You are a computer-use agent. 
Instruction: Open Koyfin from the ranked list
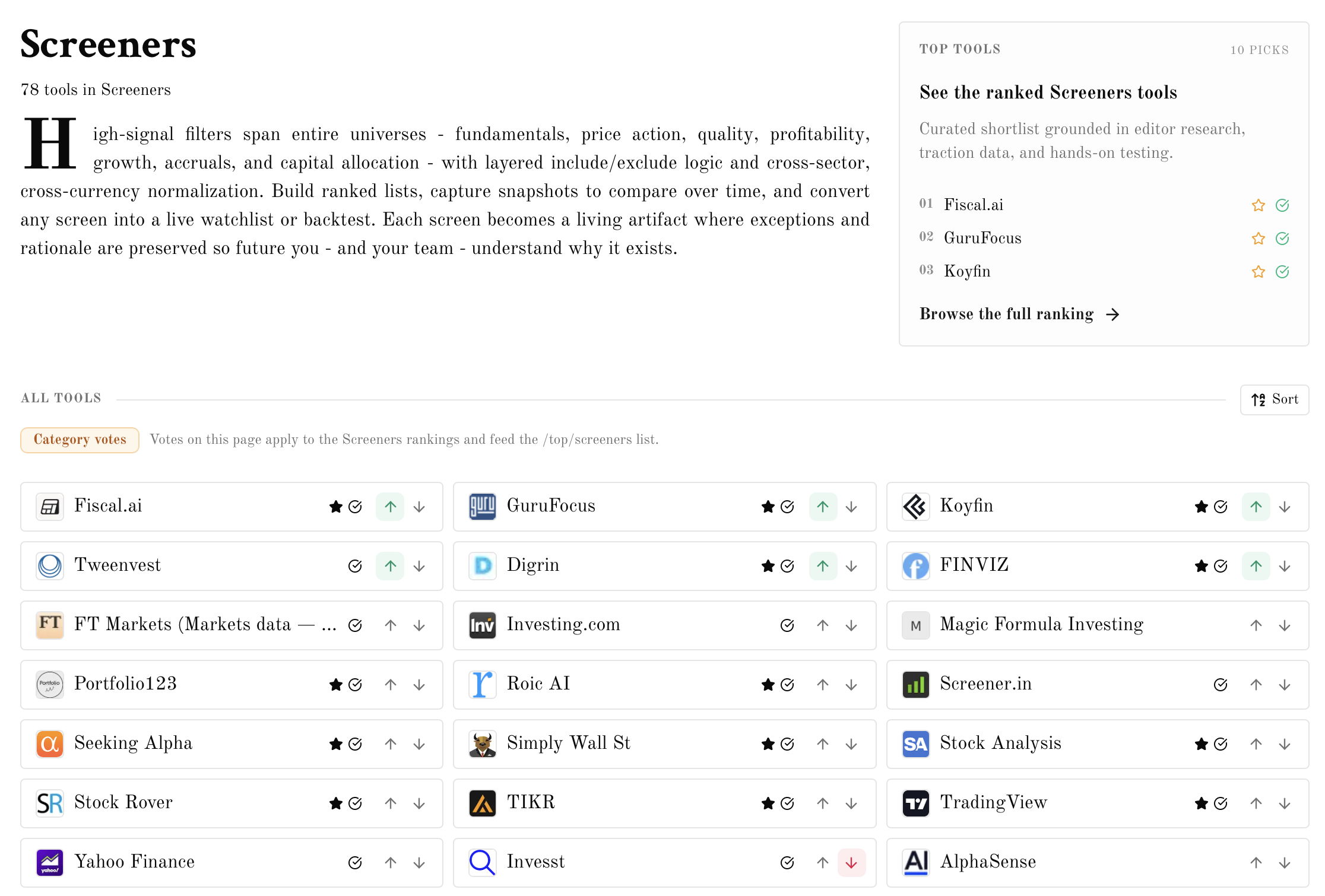tap(967, 271)
